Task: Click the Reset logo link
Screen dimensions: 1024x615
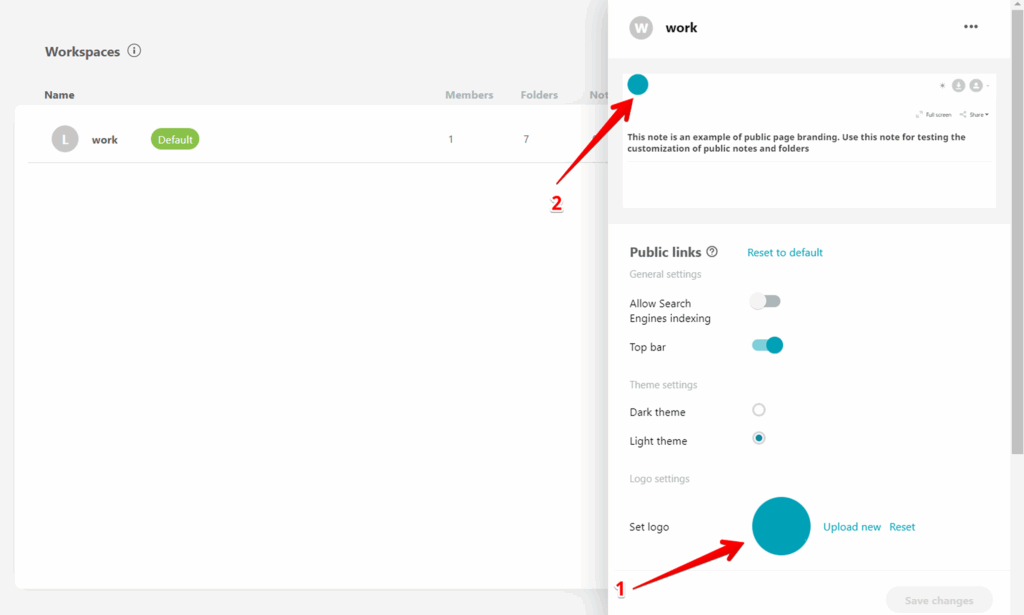Action: [x=902, y=527]
